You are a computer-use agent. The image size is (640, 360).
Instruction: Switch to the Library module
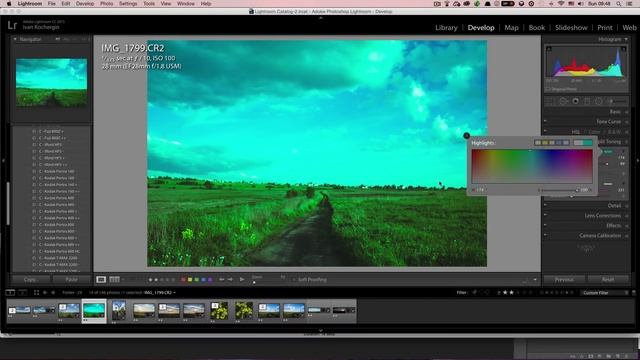[x=446, y=27]
